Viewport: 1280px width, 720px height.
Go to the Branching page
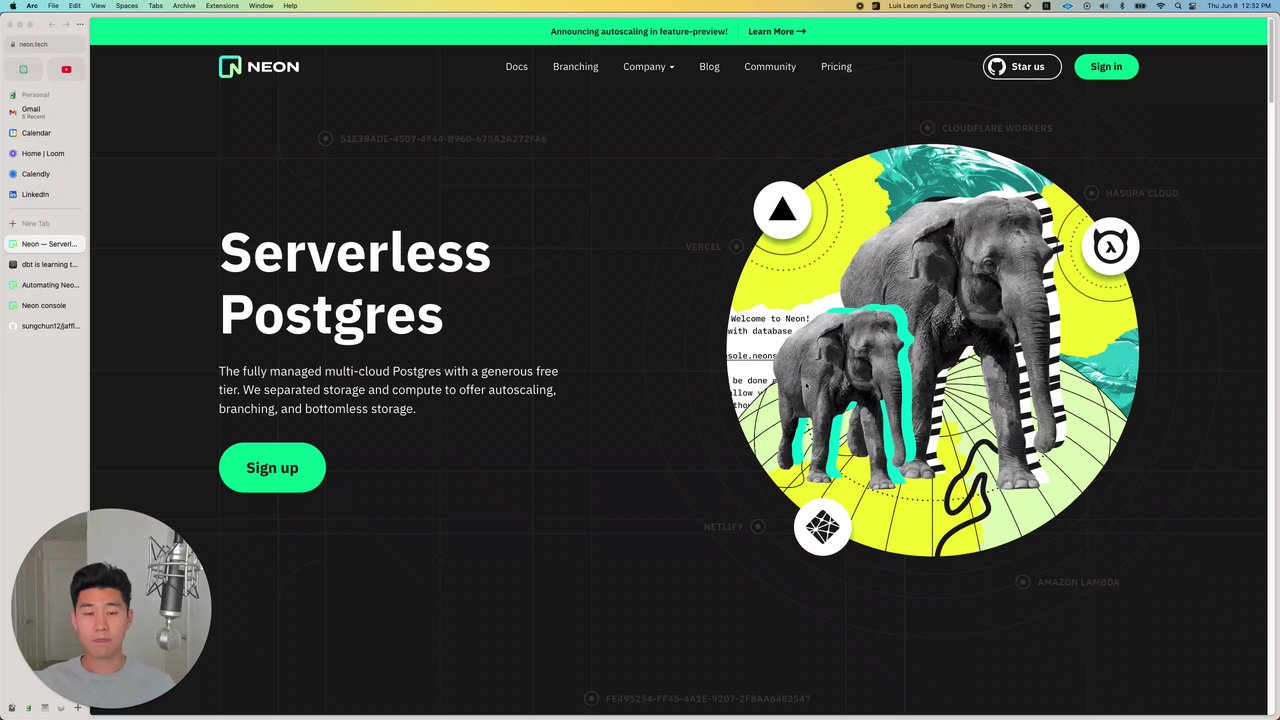coord(575,67)
